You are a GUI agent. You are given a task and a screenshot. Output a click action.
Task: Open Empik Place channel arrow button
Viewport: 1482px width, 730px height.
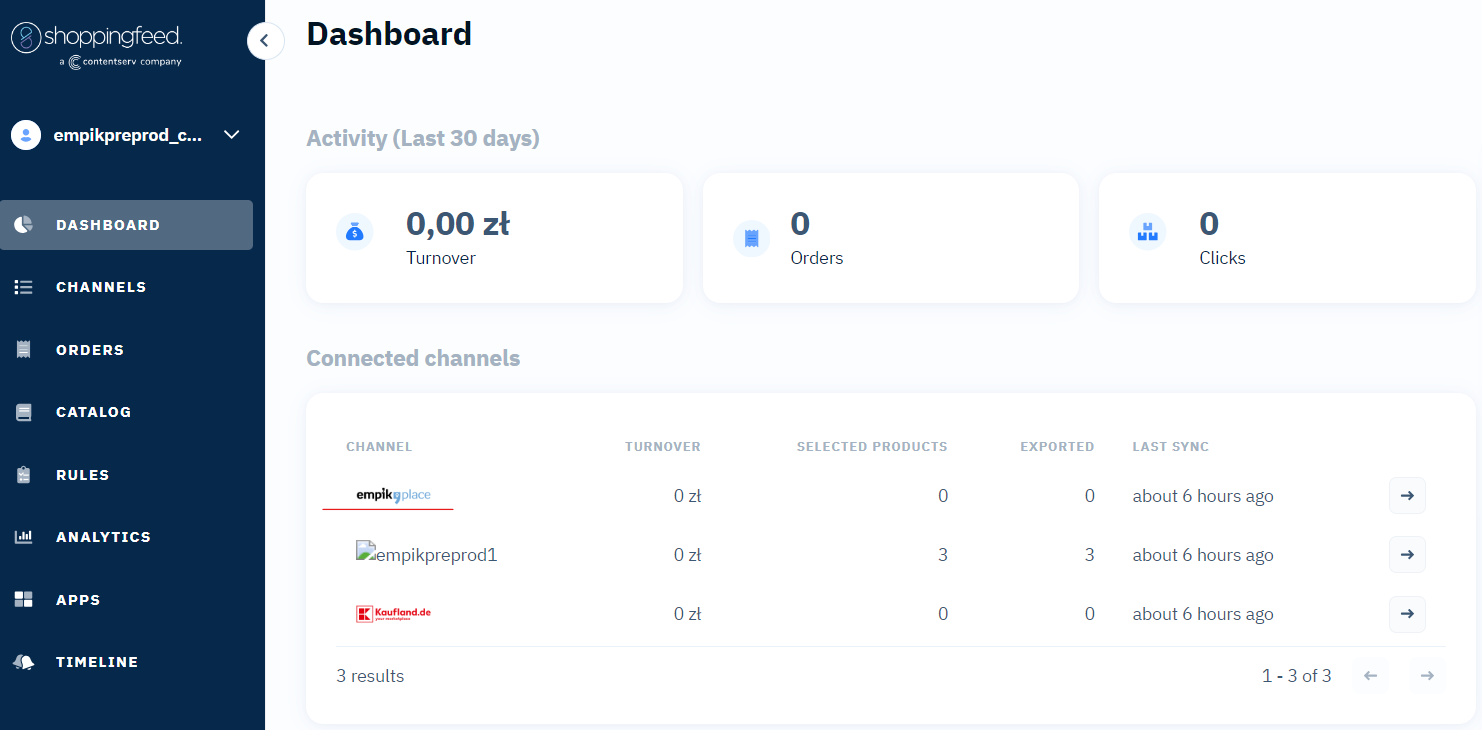pos(1407,496)
